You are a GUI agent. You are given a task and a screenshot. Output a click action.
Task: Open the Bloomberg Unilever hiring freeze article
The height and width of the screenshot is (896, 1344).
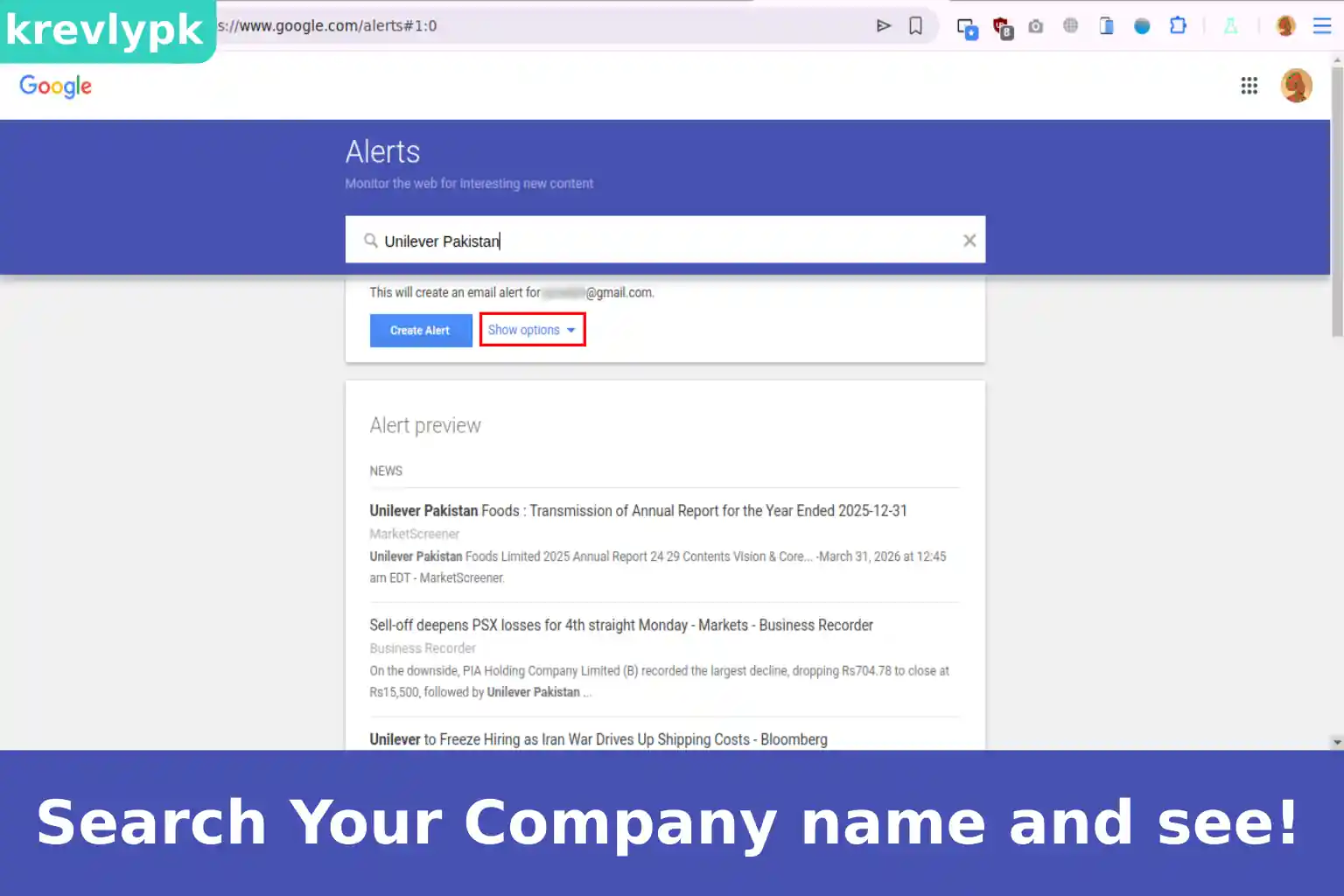coord(598,739)
